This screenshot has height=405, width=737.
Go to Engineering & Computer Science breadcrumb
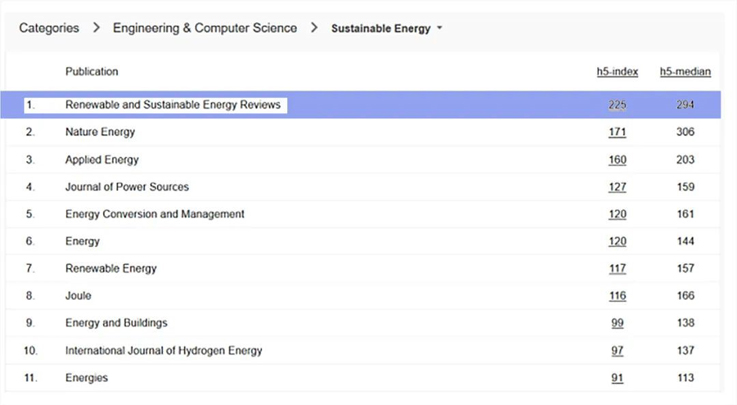204,28
